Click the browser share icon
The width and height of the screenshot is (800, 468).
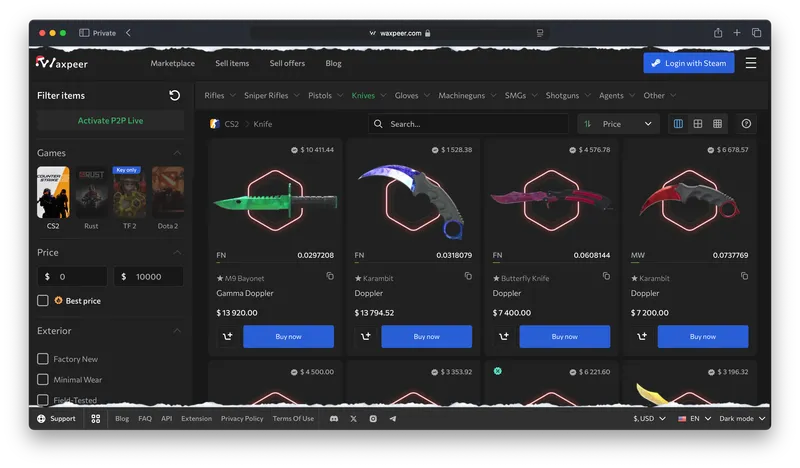[x=718, y=33]
